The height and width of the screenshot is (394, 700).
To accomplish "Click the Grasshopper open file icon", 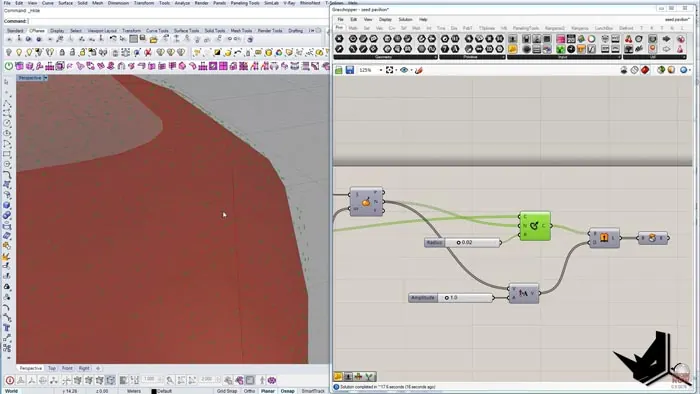I will pyautogui.click(x=339, y=70).
